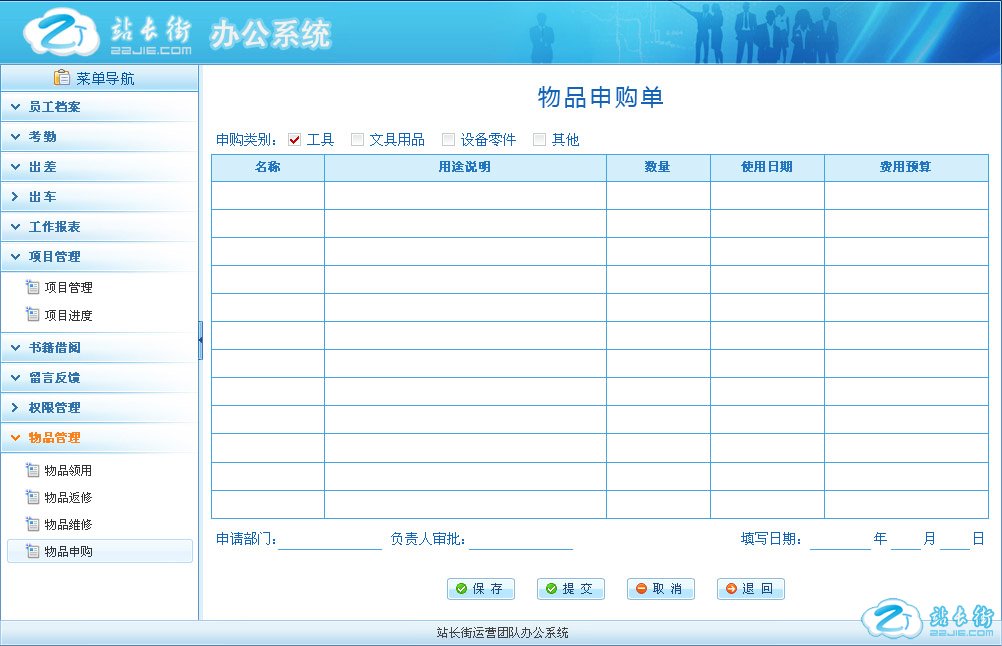
Task: Click the 项目进度 item icon
Action: (32, 315)
